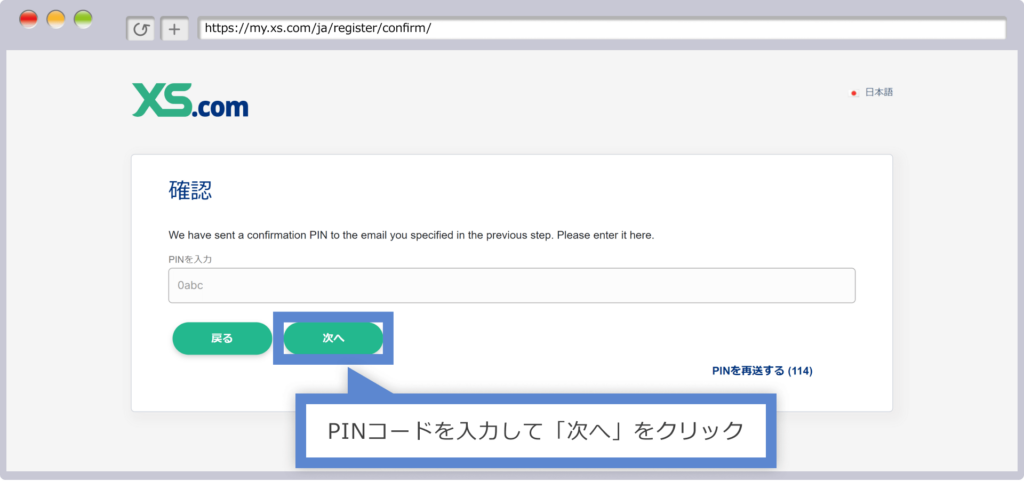Minimize the window with yellow button
This screenshot has height=482, width=1024.
click(56, 20)
